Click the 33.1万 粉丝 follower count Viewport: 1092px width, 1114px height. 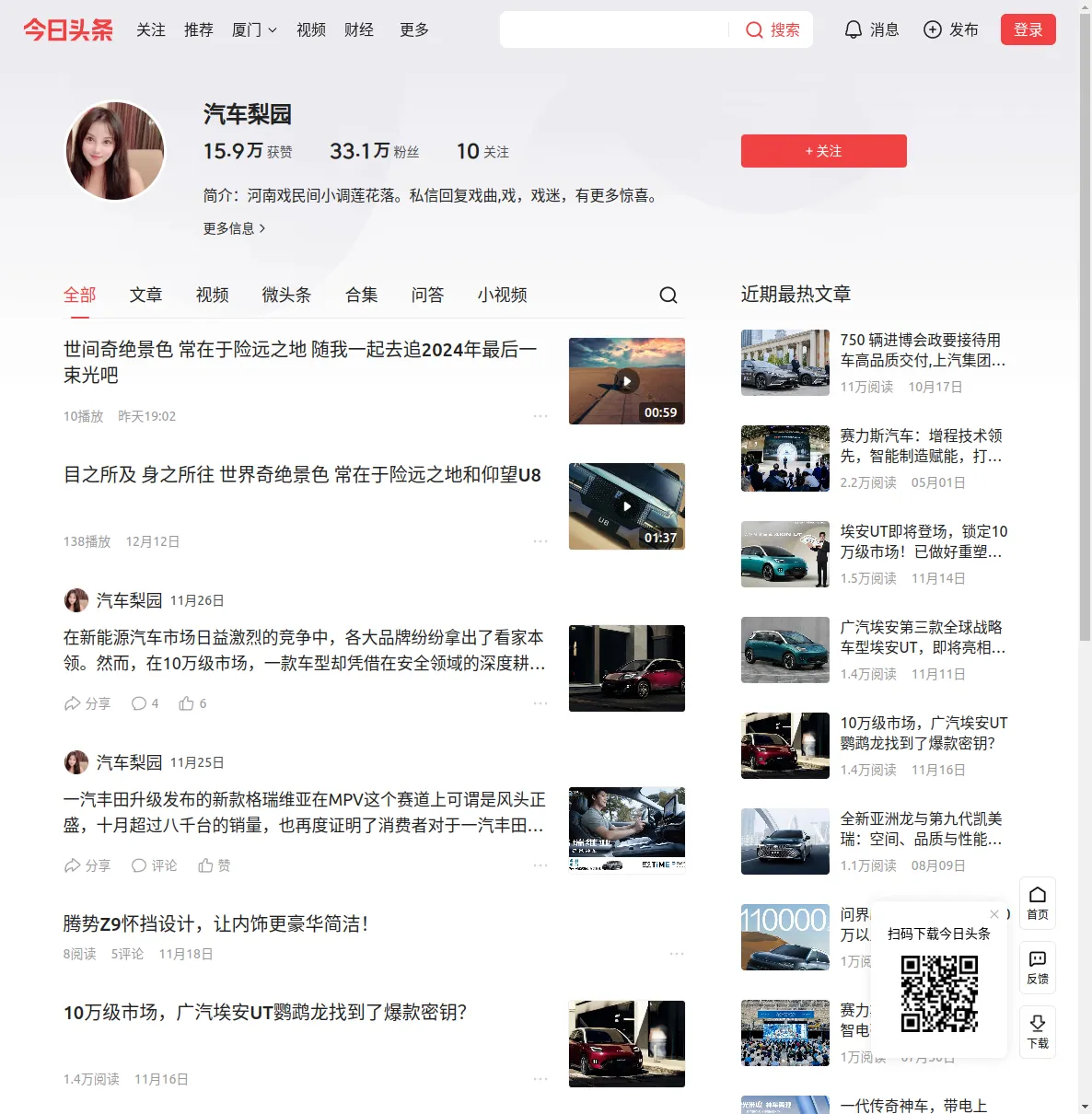[374, 151]
